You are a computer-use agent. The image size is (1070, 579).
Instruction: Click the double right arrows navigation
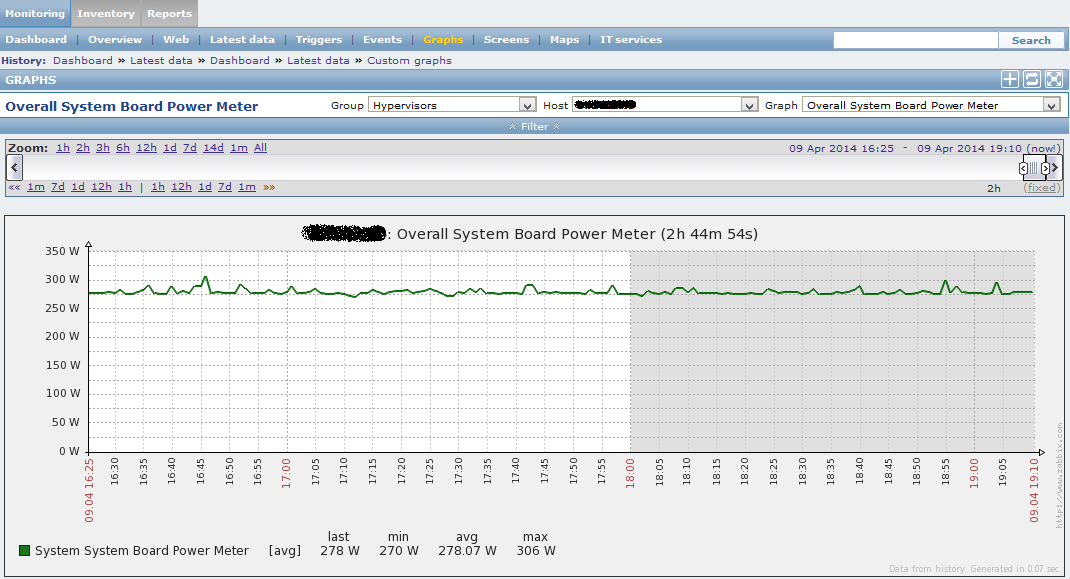coord(269,187)
